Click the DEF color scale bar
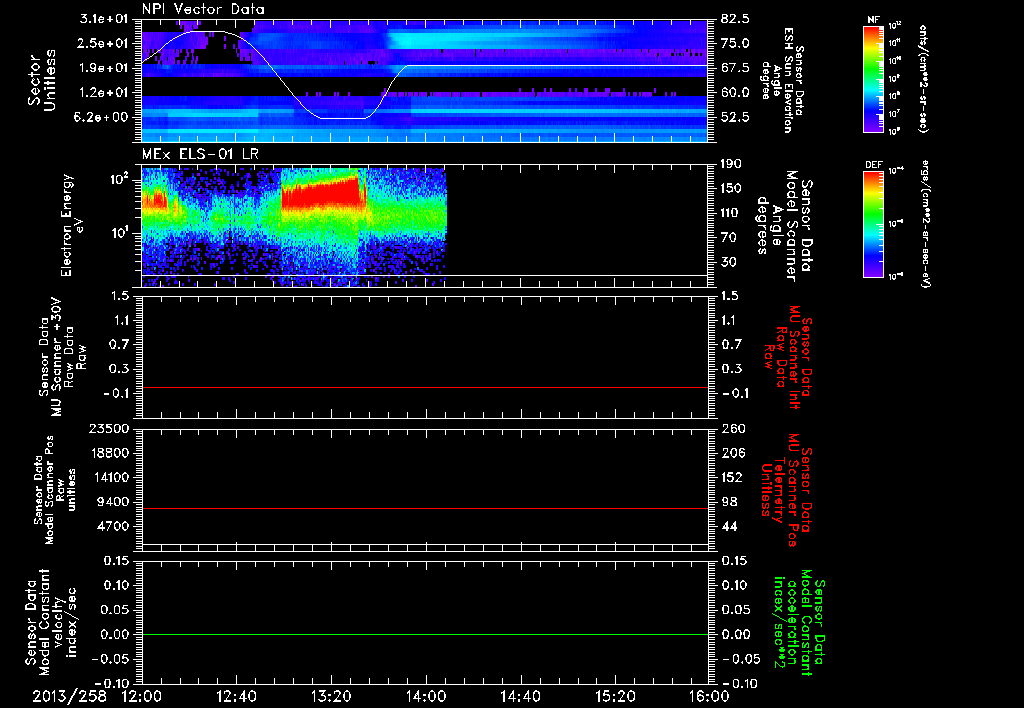This screenshot has width=1024, height=708. pos(874,224)
